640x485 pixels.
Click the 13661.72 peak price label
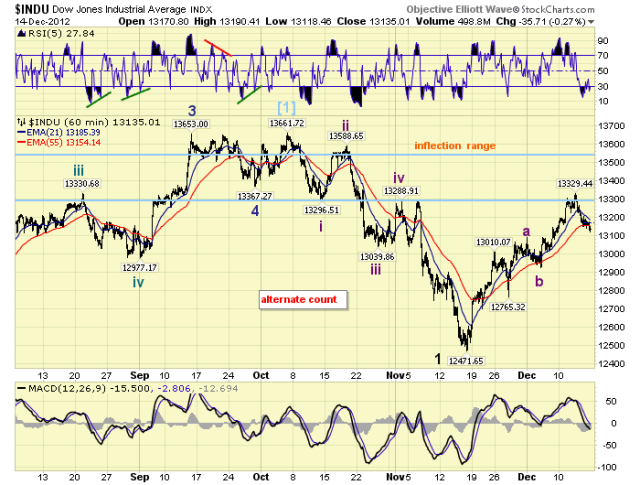tap(287, 123)
